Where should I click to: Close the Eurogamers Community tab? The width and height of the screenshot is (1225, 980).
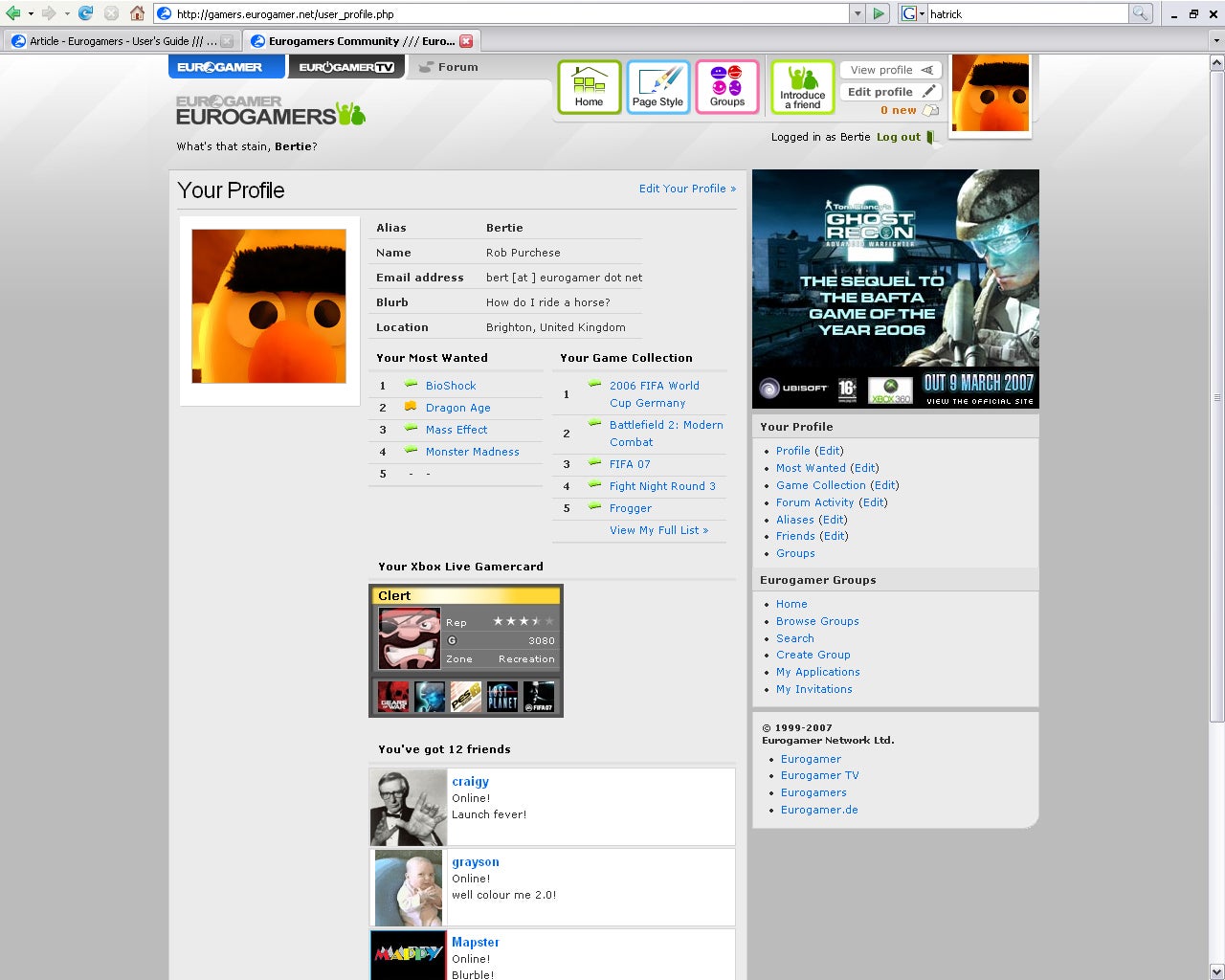click(x=466, y=41)
